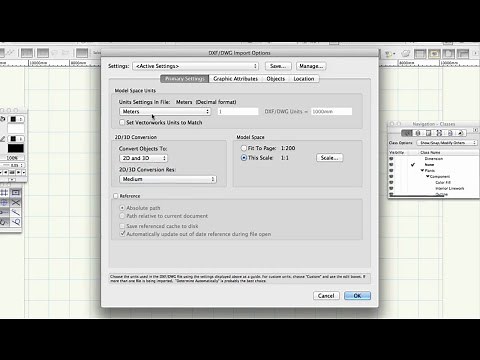Image resolution: width=480 pixels, height=360 pixels.
Task: Open the Classes view in Navigation palette
Action: 407,133
